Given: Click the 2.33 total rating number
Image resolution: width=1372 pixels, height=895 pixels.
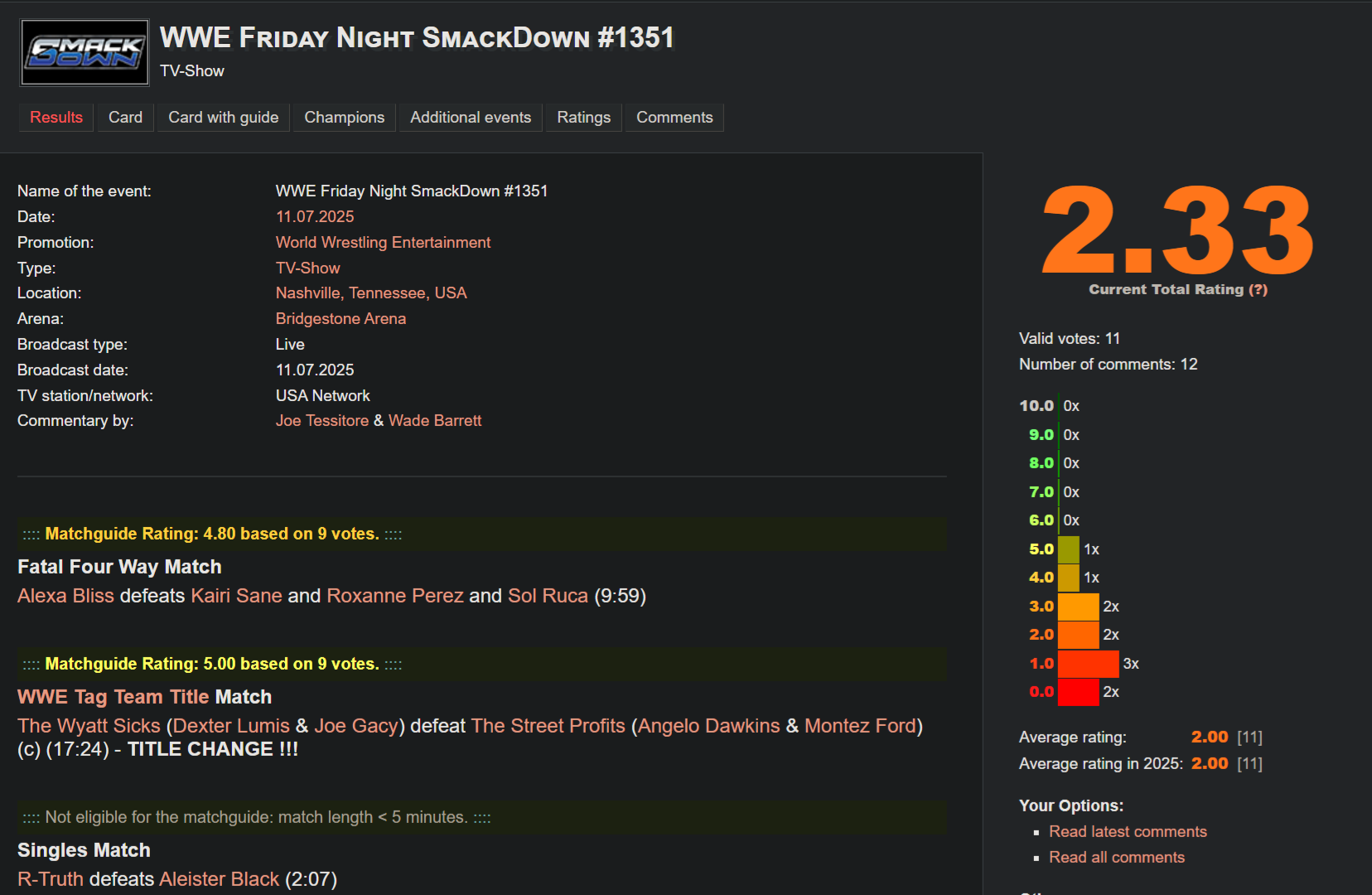Looking at the screenshot, I should [x=1177, y=230].
